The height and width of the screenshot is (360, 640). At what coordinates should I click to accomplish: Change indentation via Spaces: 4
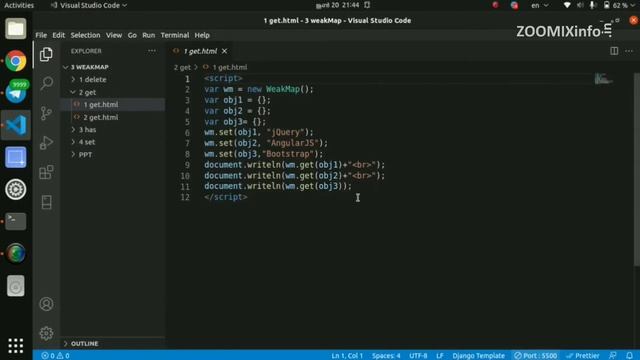pos(386,356)
